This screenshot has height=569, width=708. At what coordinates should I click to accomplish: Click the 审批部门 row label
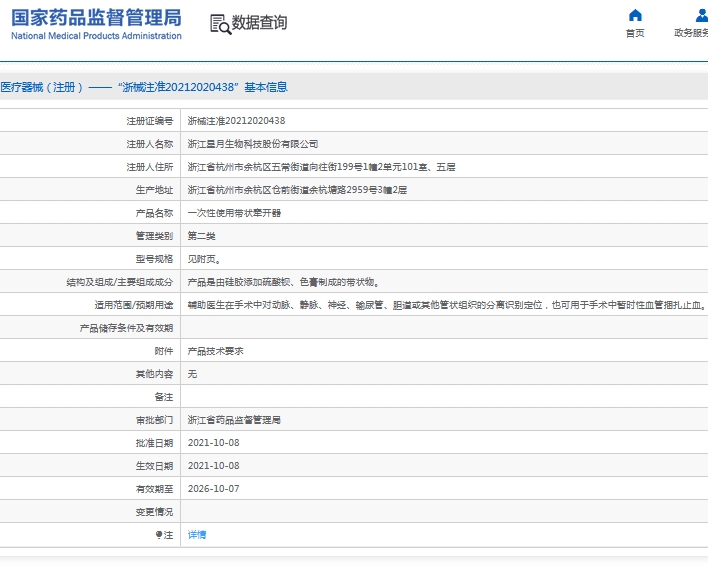(154, 420)
